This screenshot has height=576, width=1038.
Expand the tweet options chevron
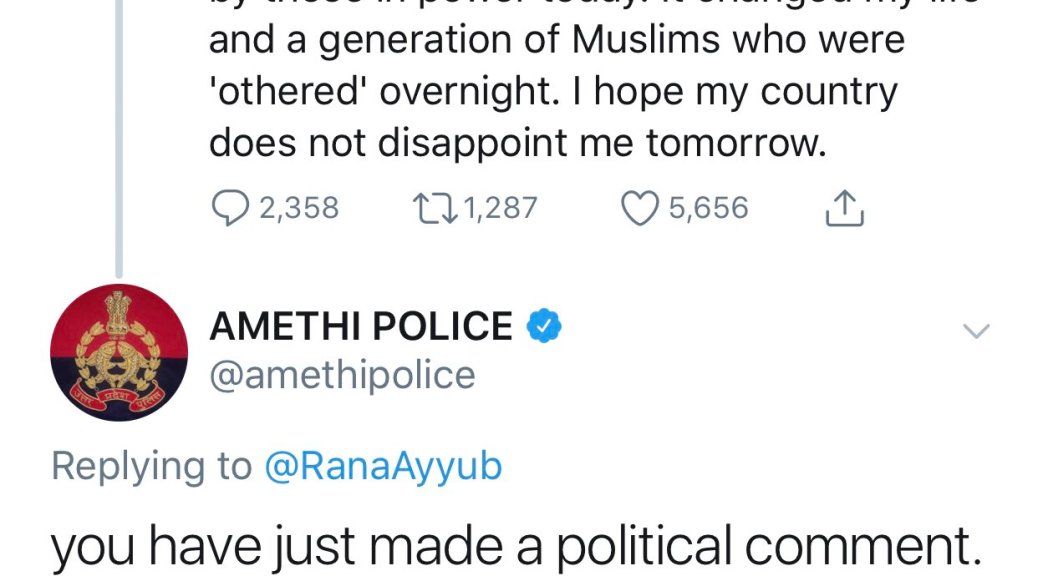click(x=976, y=332)
